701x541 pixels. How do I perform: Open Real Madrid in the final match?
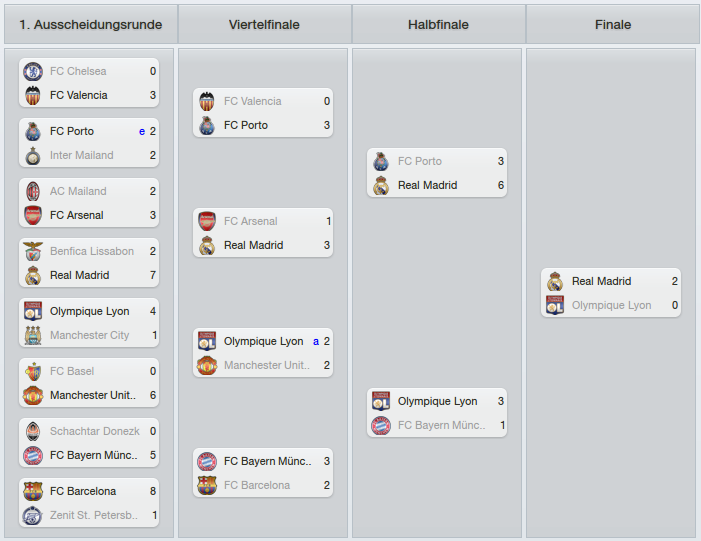[x=601, y=281]
